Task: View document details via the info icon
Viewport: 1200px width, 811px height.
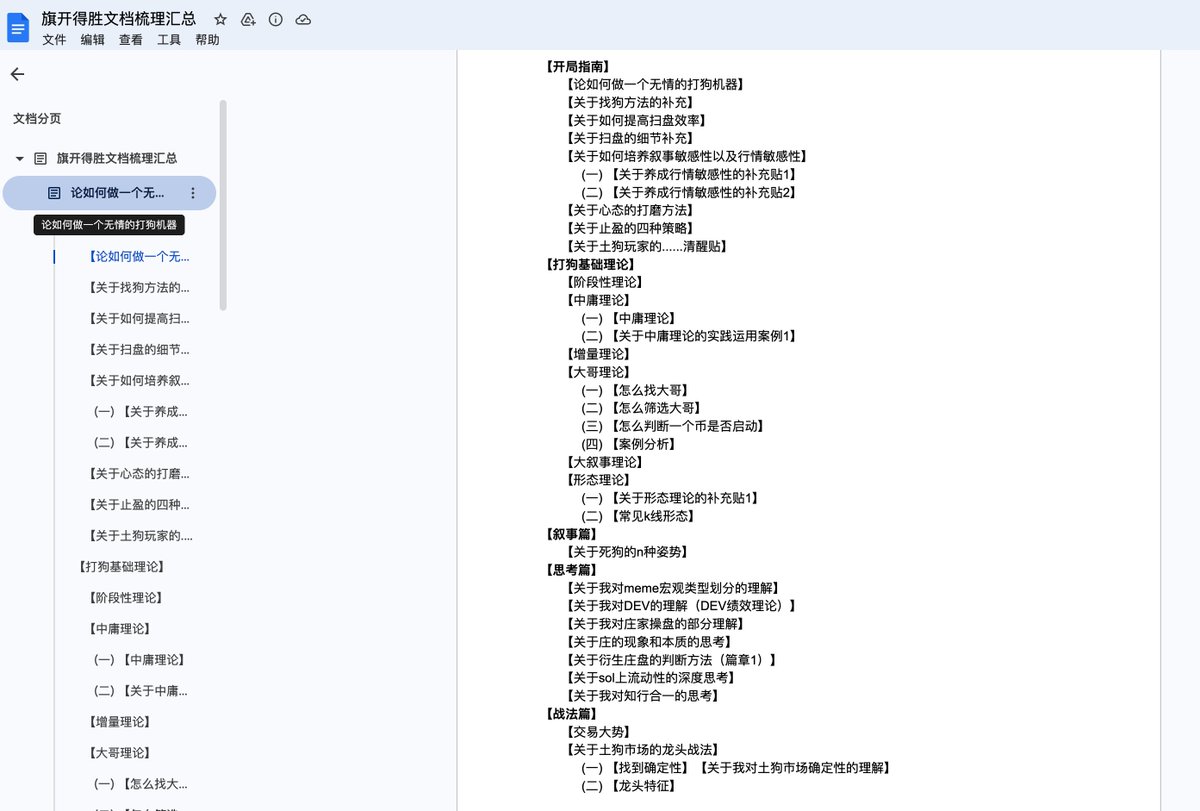Action: 275,19
